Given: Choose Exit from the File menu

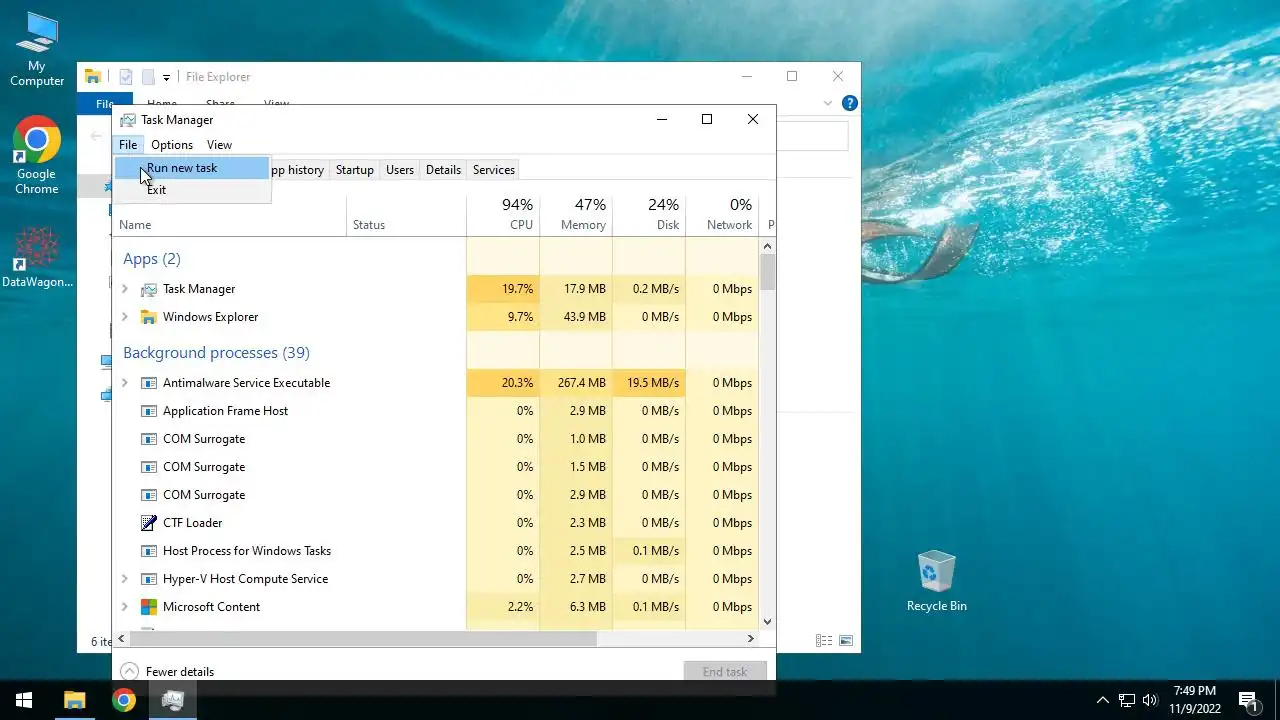Looking at the screenshot, I should tap(192, 190).
